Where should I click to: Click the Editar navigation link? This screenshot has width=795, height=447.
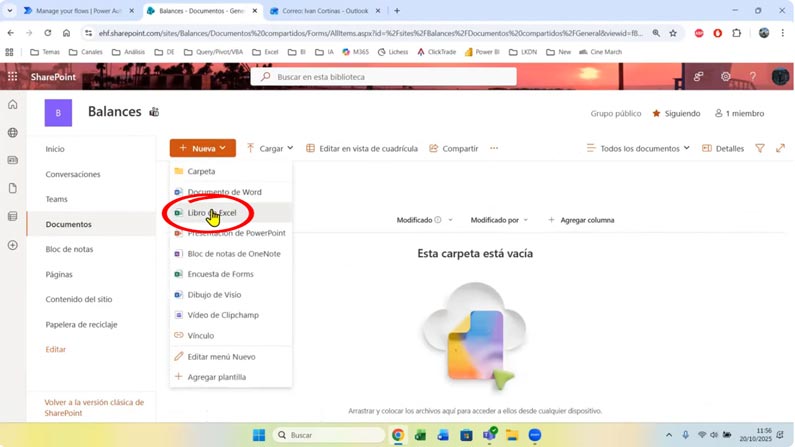point(56,349)
